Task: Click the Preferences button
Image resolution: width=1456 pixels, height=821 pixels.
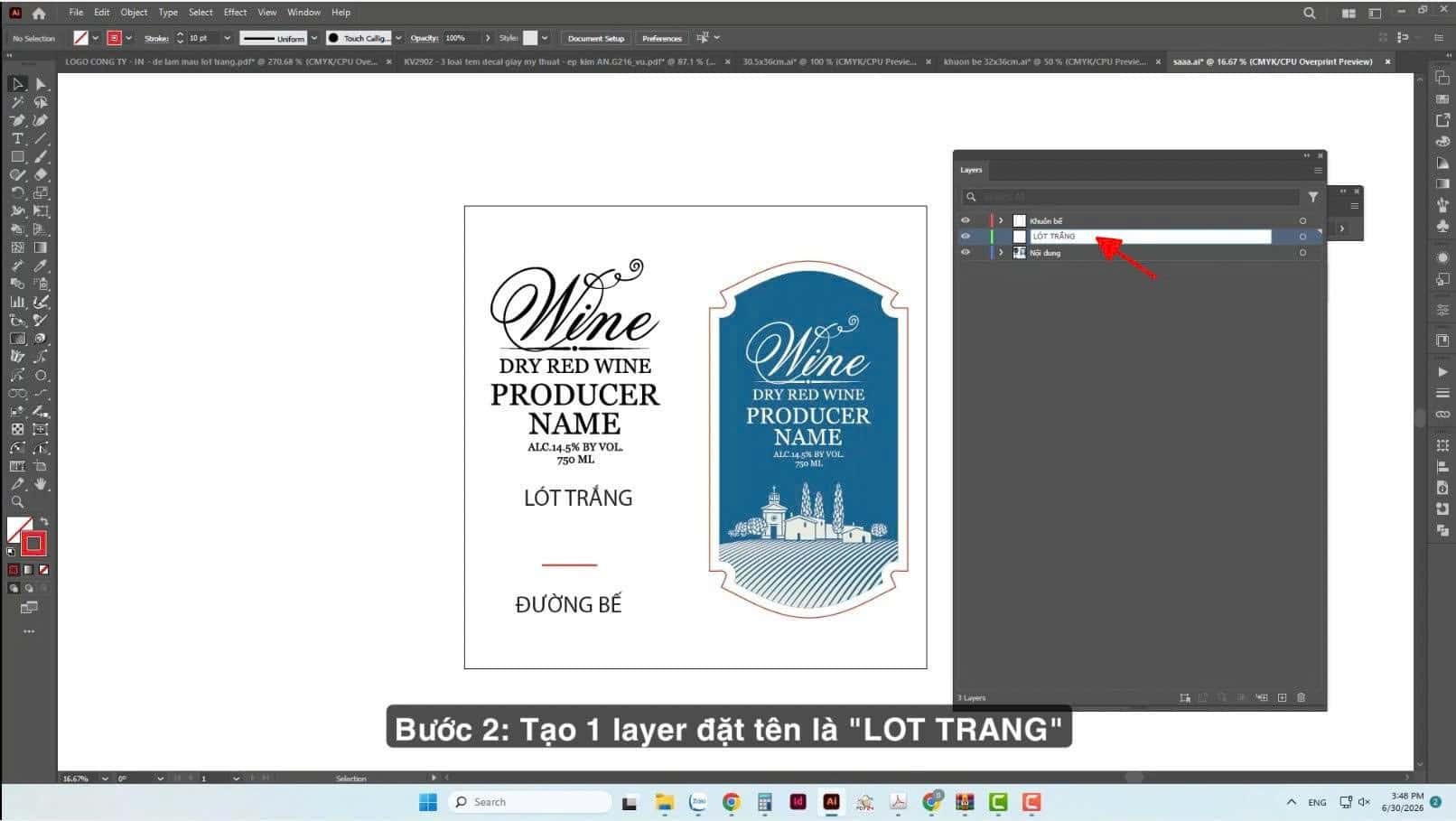Action: click(662, 38)
